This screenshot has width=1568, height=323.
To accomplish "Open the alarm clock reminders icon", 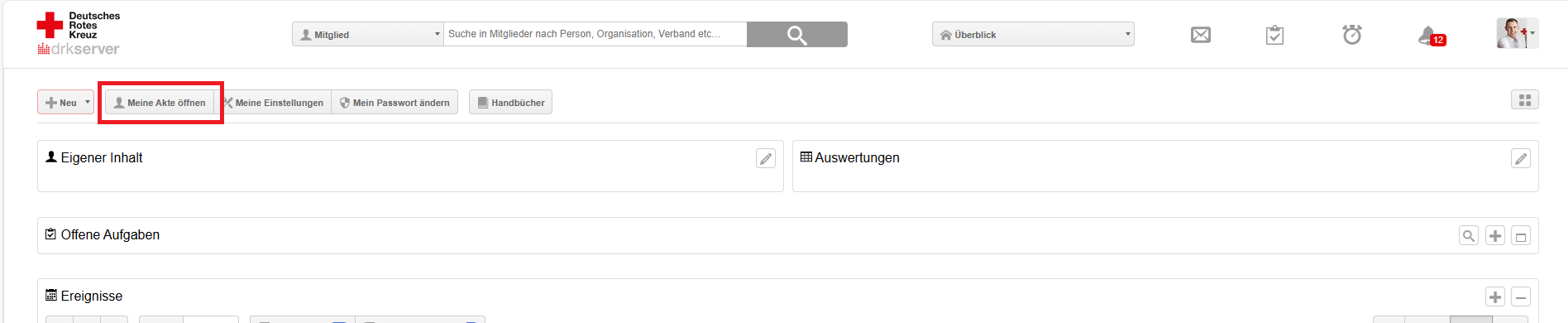I will tap(1352, 35).
